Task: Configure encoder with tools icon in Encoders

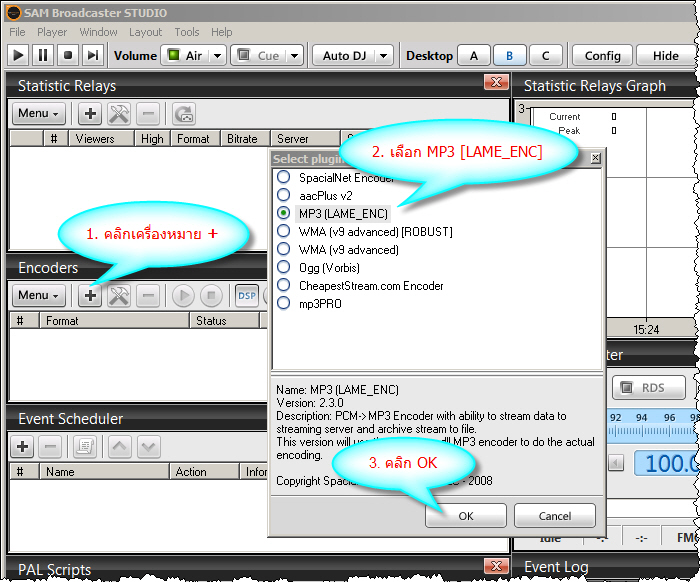Action: click(119, 295)
